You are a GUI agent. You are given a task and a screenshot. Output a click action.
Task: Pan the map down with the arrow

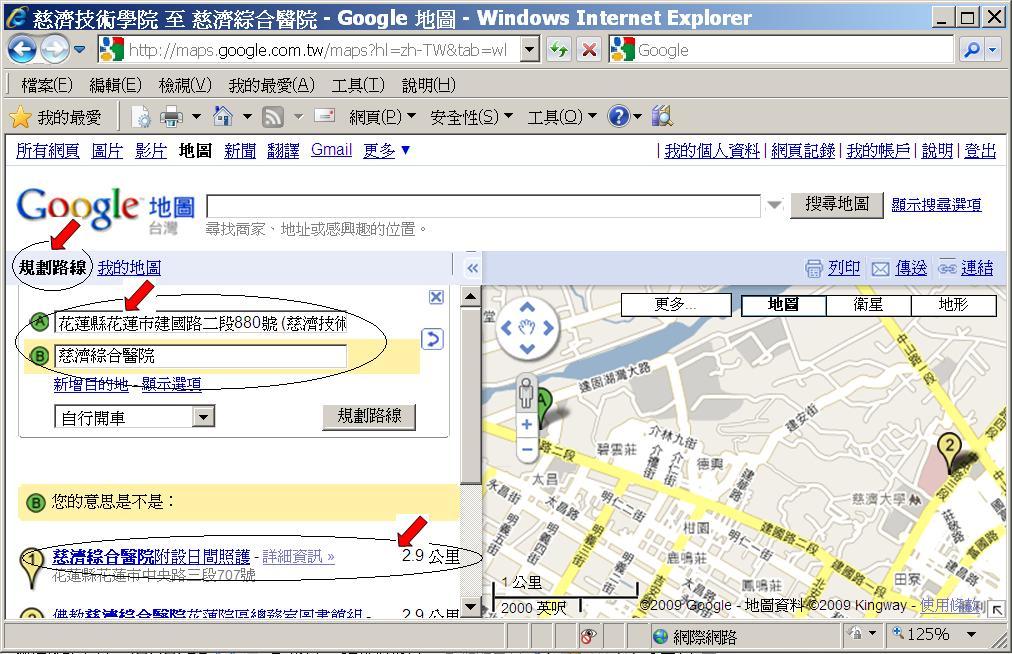point(527,349)
